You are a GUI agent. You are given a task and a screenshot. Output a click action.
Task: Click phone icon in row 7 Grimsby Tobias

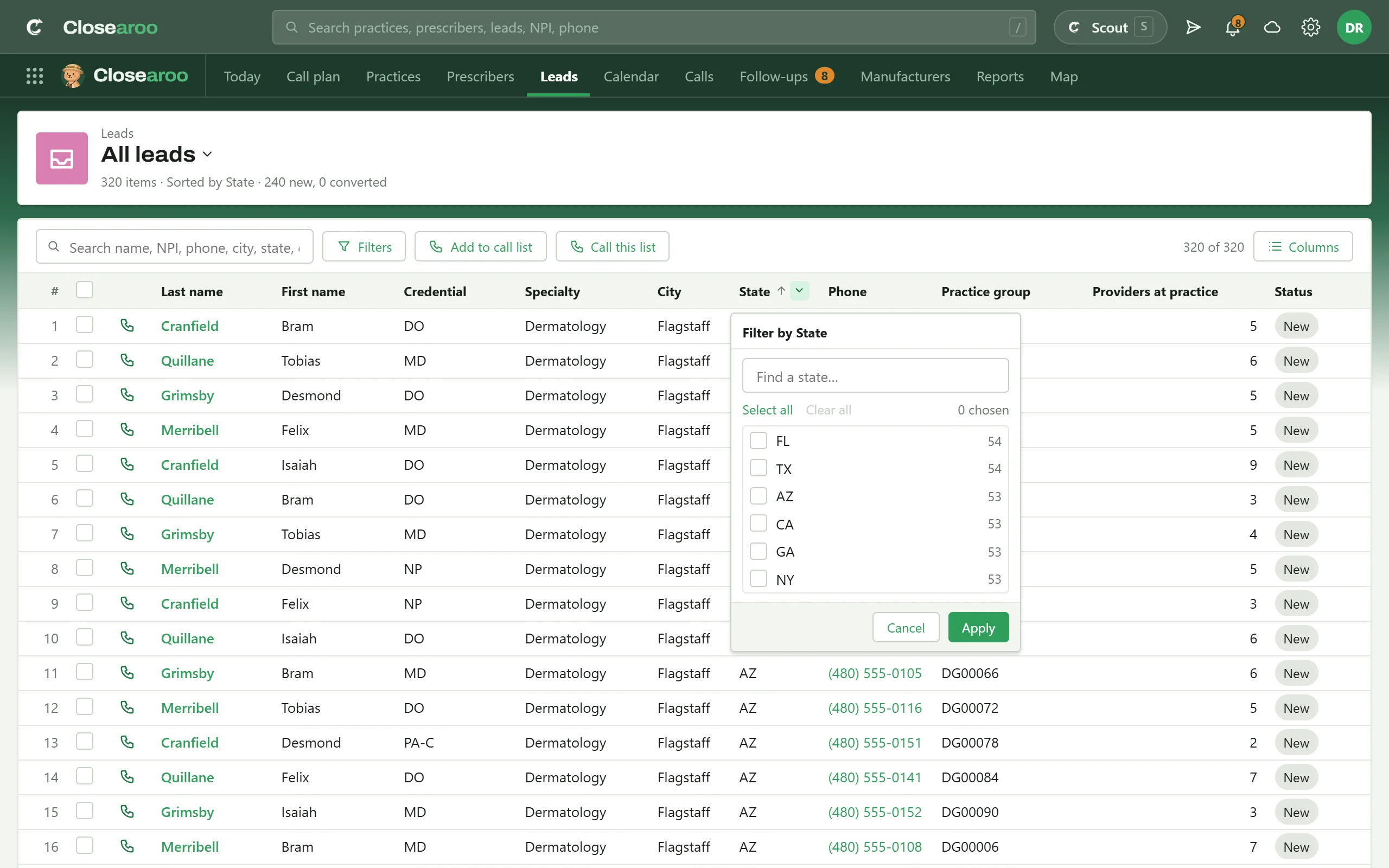[127, 534]
